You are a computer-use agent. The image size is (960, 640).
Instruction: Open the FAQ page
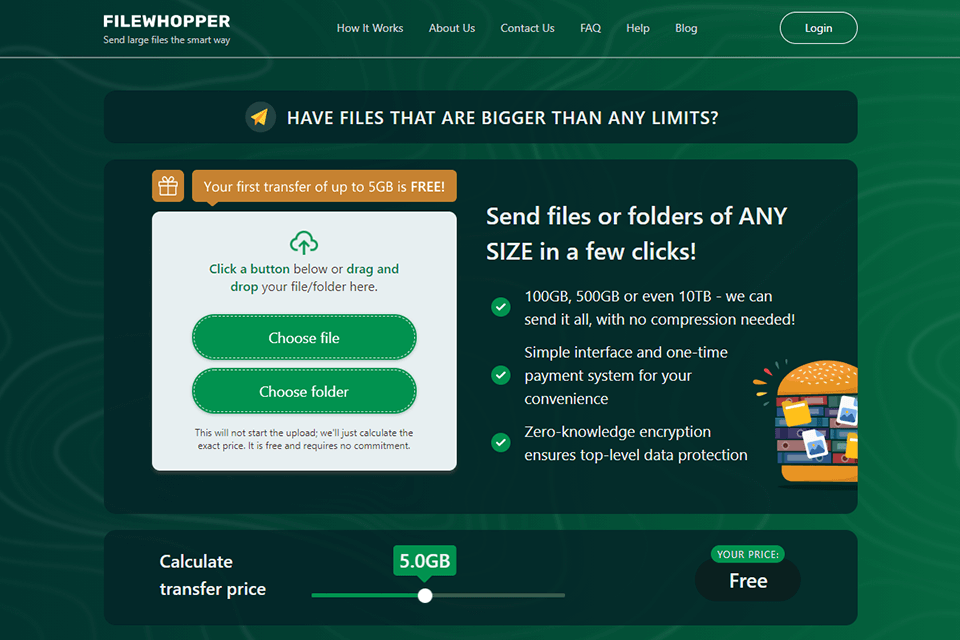tap(590, 28)
